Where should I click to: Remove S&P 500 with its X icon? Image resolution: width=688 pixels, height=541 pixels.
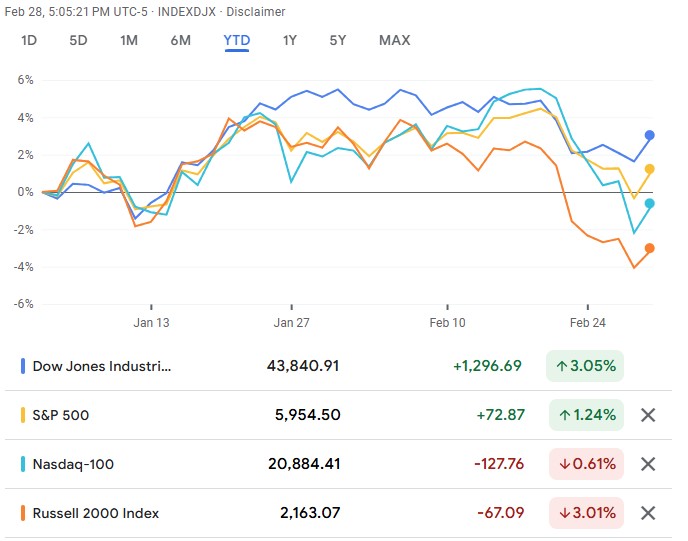click(x=648, y=415)
